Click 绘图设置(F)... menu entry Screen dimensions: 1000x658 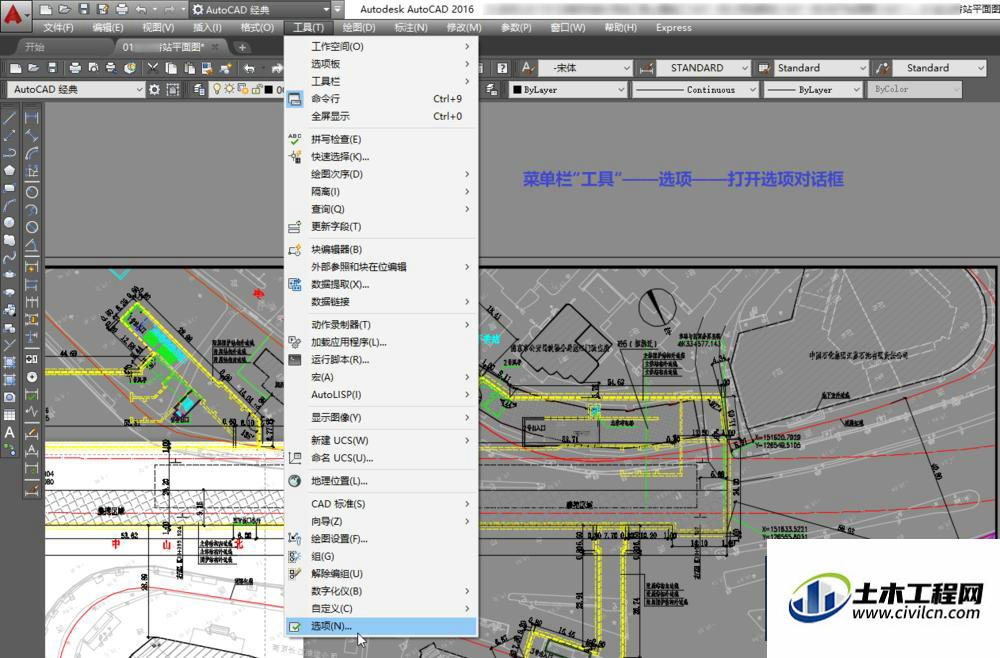pos(381,539)
